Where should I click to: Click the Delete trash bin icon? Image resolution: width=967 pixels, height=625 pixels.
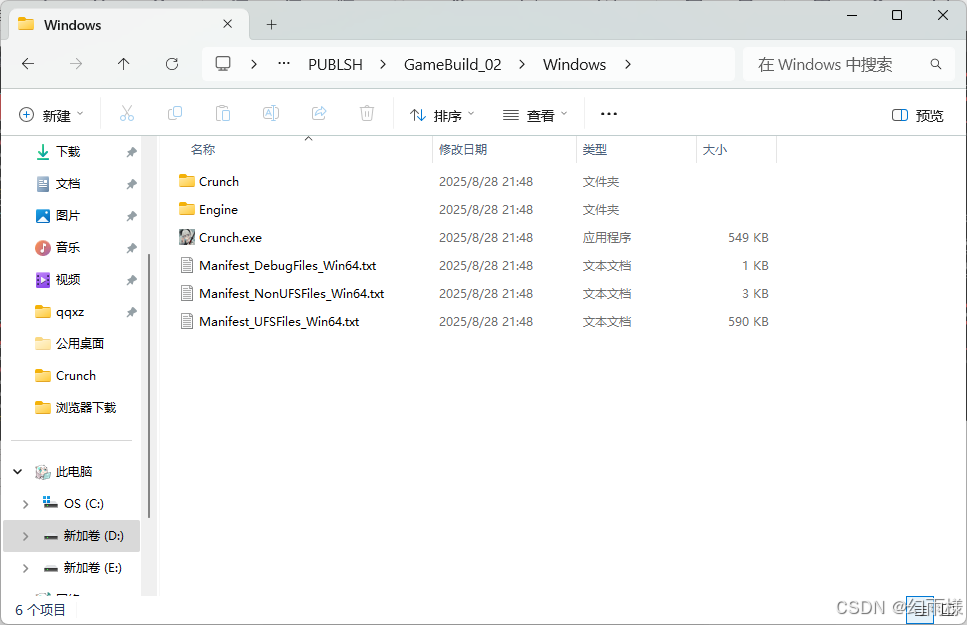(367, 114)
